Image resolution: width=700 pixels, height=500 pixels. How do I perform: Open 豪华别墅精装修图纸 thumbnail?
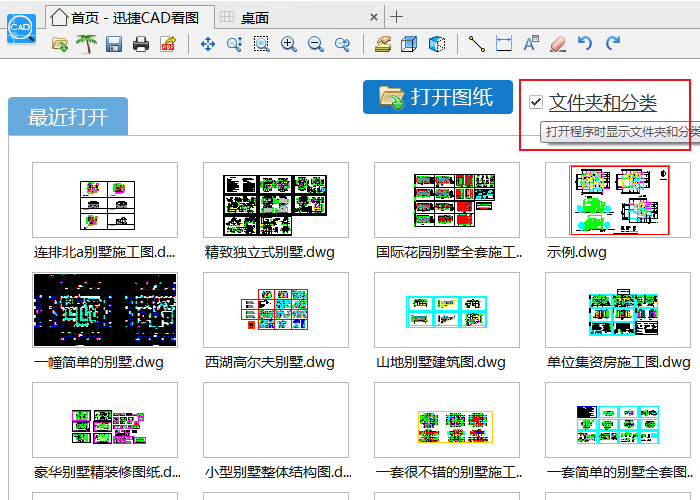point(105,420)
